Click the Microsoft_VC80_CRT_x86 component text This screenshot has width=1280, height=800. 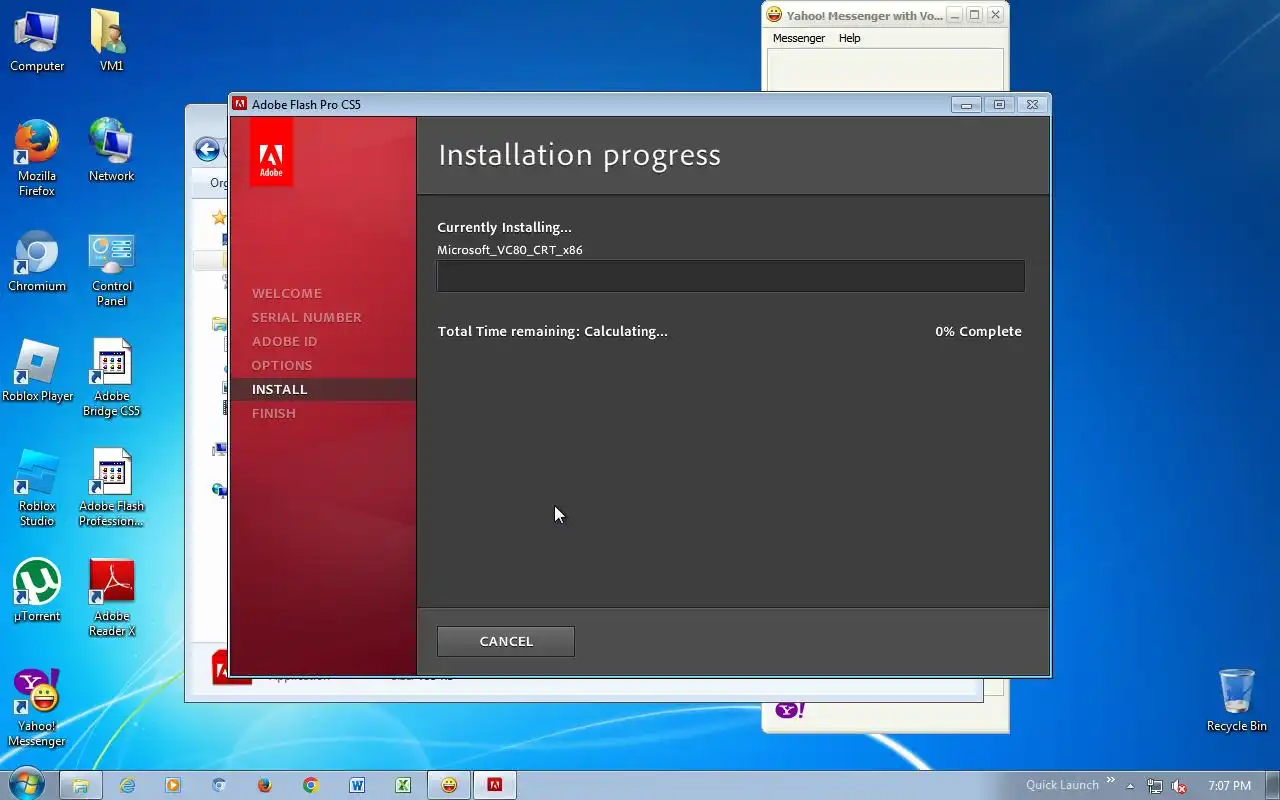click(510, 250)
